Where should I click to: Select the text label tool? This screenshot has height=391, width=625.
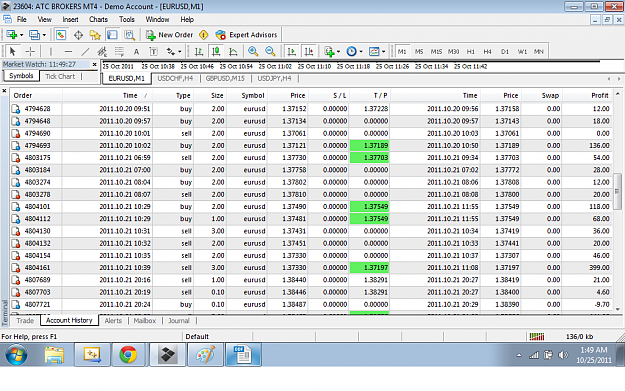pos(153,51)
